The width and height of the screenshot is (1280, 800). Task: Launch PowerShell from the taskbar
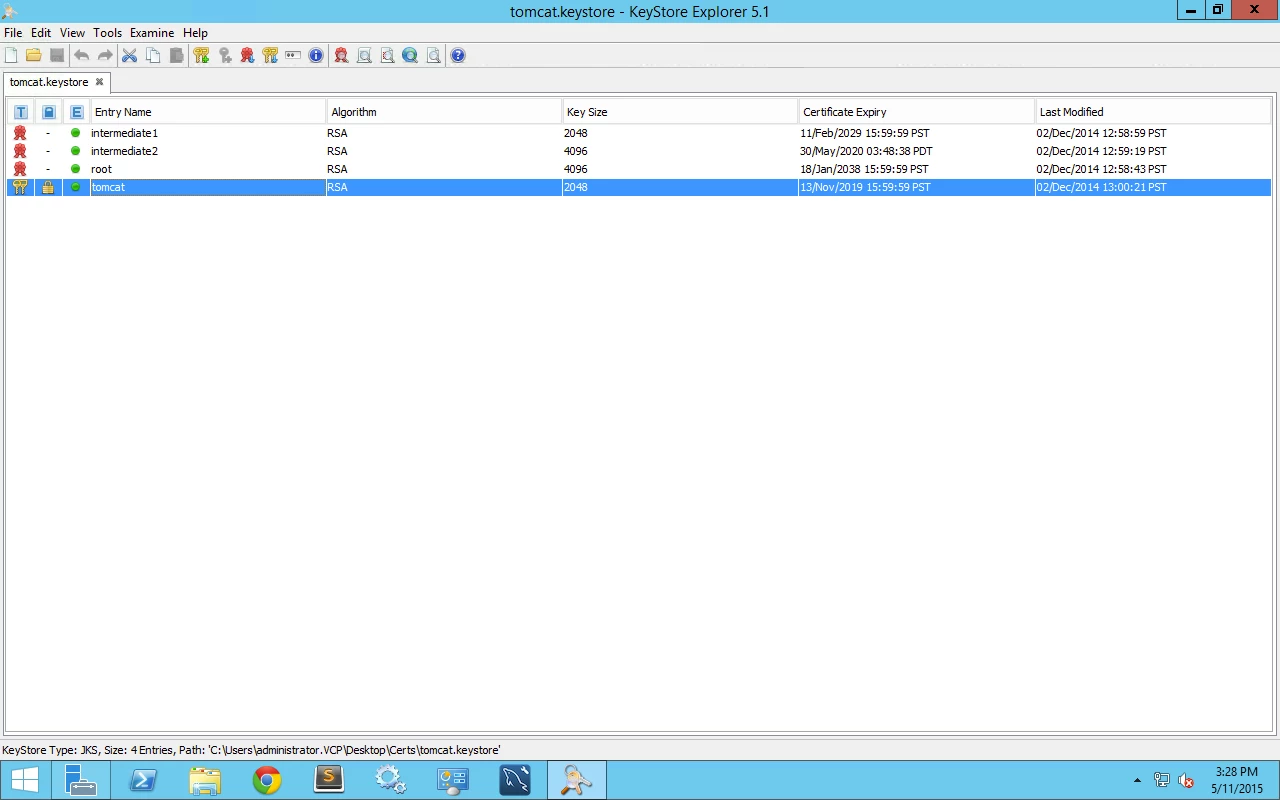[143, 780]
